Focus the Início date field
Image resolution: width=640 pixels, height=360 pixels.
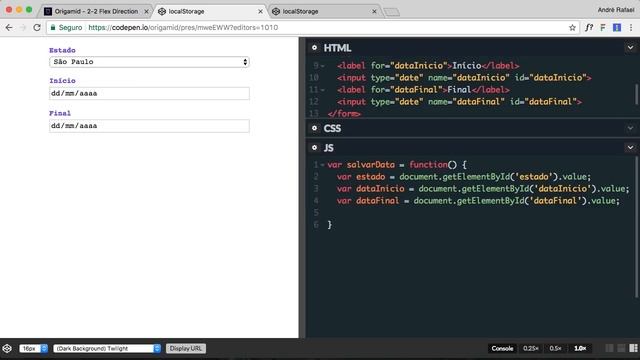pyautogui.click(x=149, y=93)
